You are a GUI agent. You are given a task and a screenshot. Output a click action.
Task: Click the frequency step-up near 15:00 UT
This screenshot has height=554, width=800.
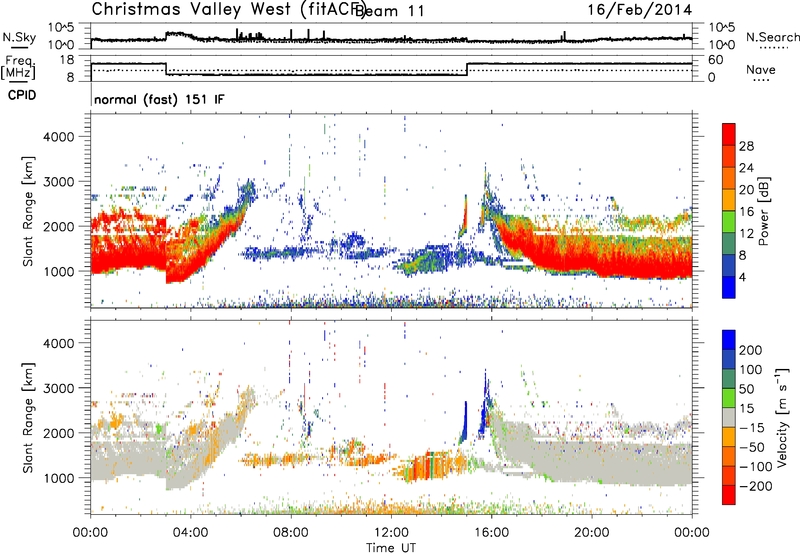467,69
